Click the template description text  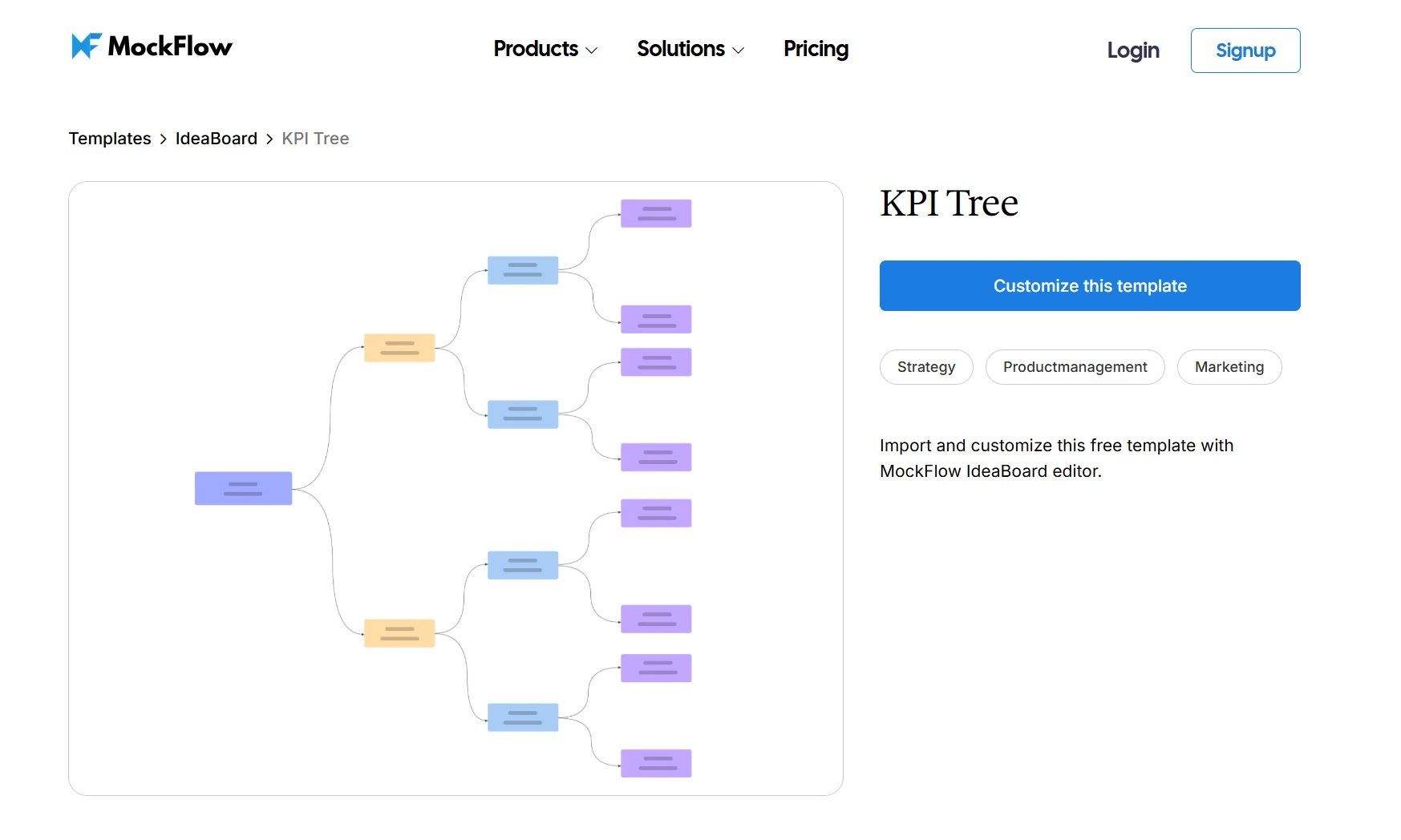(1056, 458)
